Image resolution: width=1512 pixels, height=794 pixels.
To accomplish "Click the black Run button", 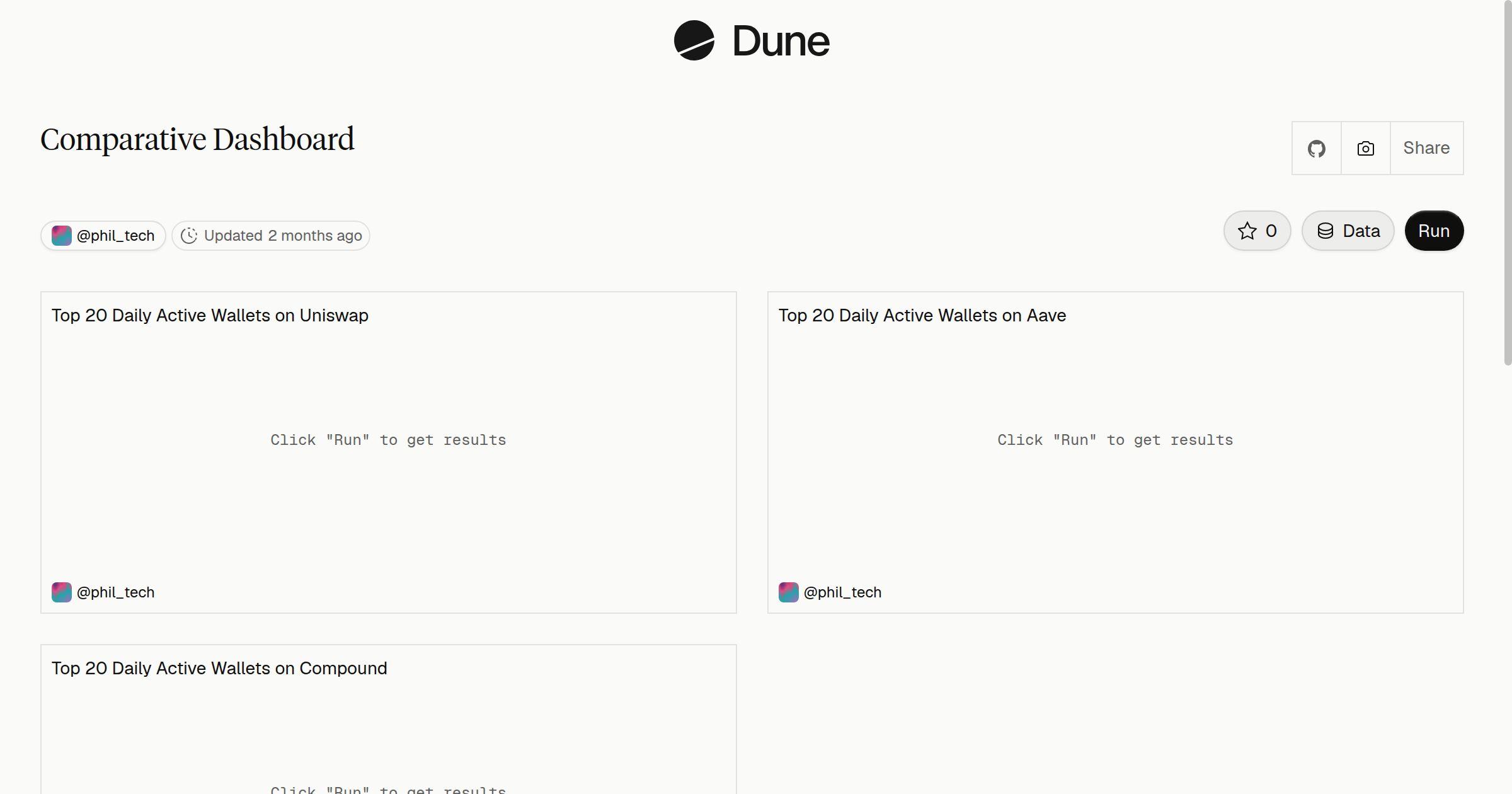I will click(1434, 231).
